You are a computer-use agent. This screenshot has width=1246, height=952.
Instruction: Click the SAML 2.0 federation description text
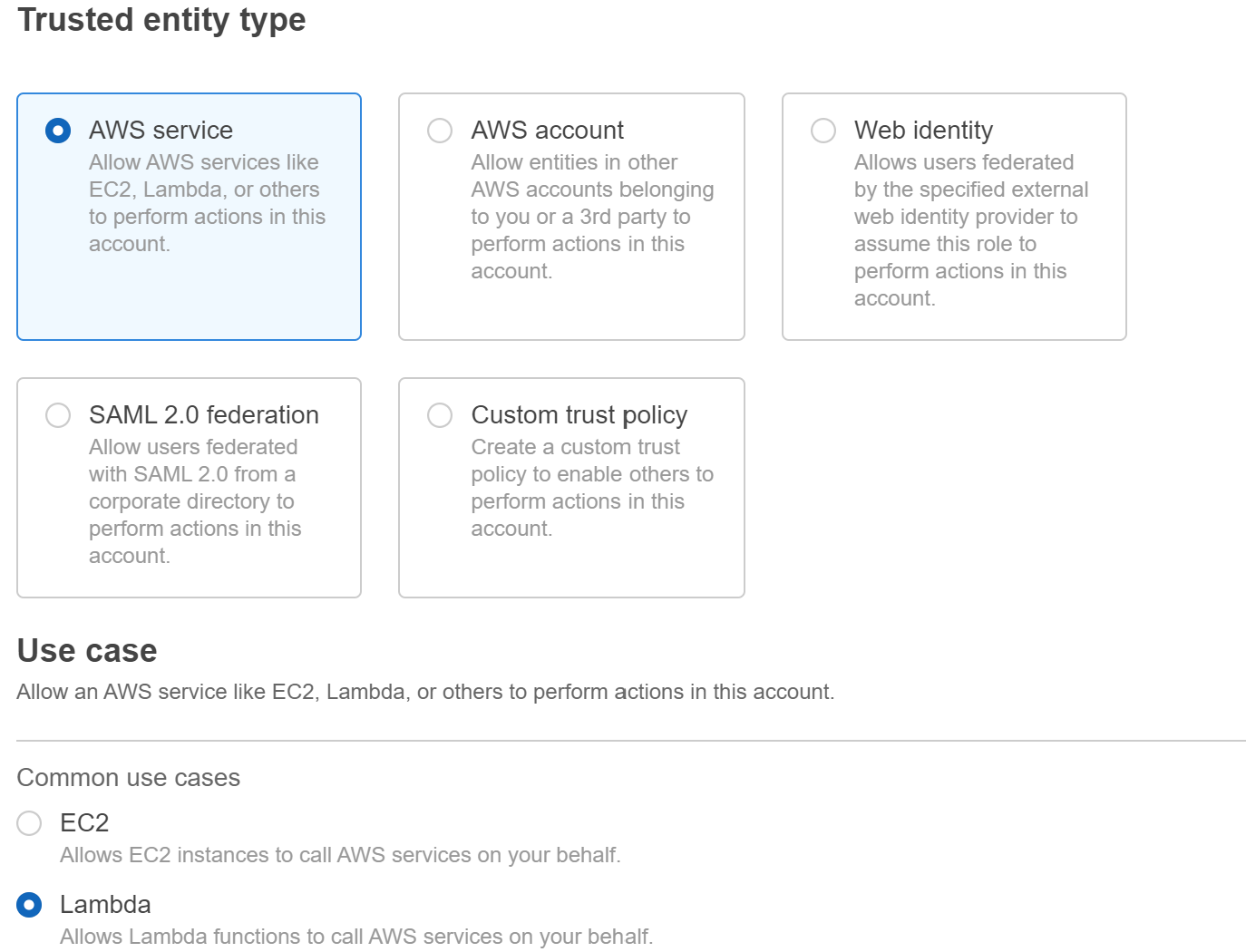(194, 501)
